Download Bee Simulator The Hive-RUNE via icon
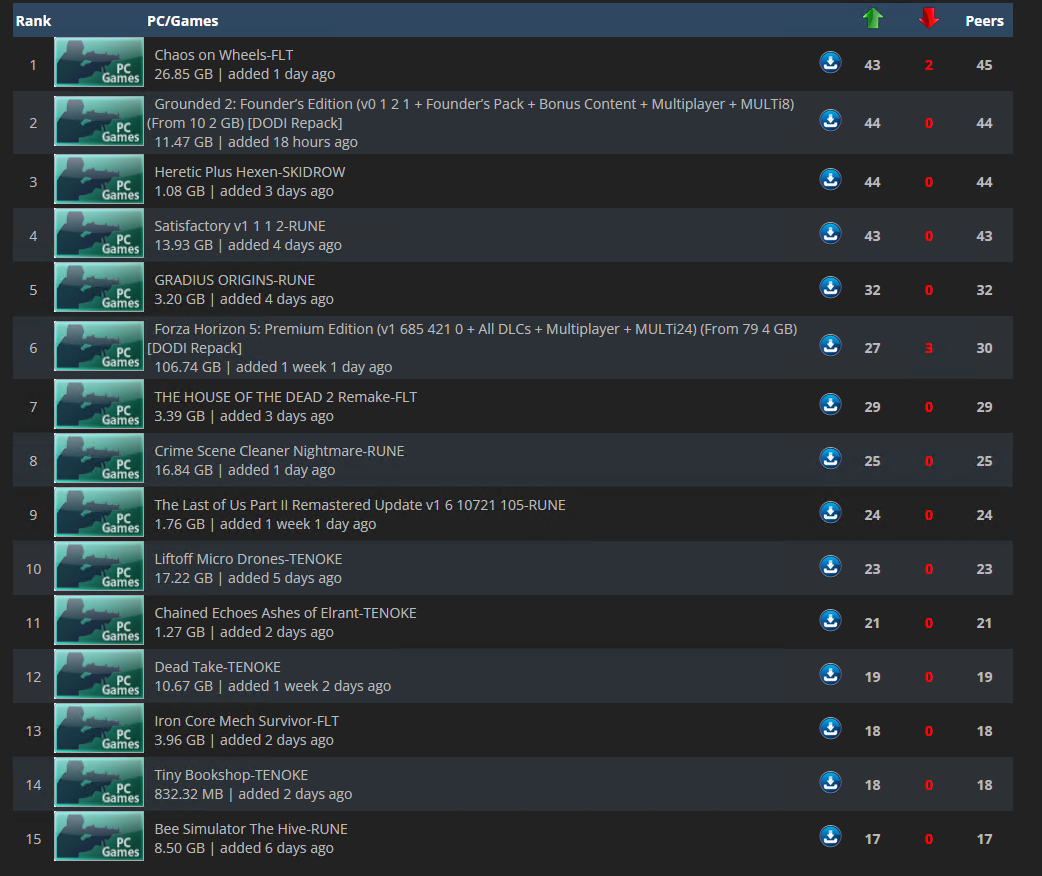Viewport: 1042px width, 876px height. (x=830, y=836)
